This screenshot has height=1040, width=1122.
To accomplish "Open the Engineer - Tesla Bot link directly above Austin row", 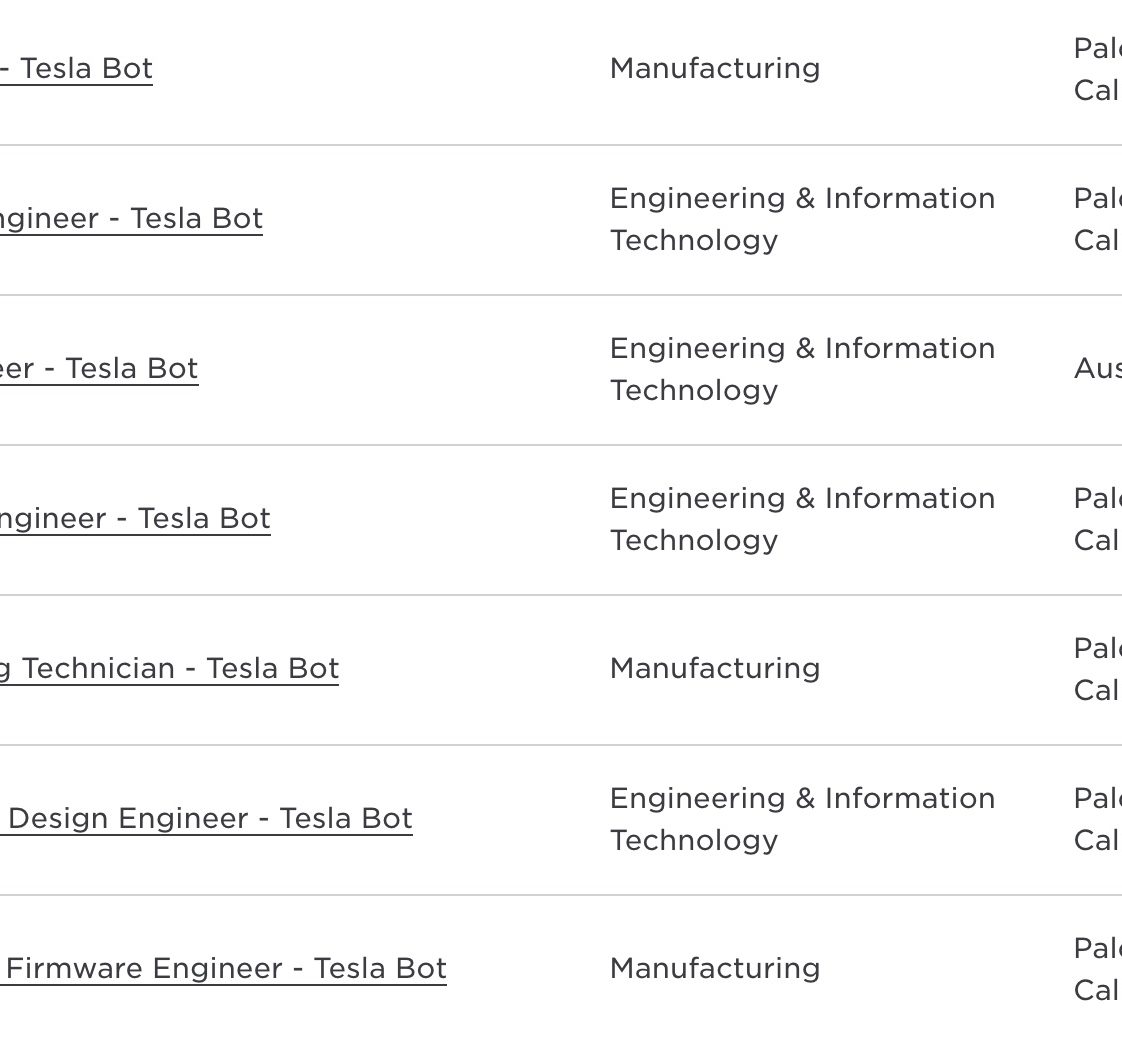I will tap(132, 218).
